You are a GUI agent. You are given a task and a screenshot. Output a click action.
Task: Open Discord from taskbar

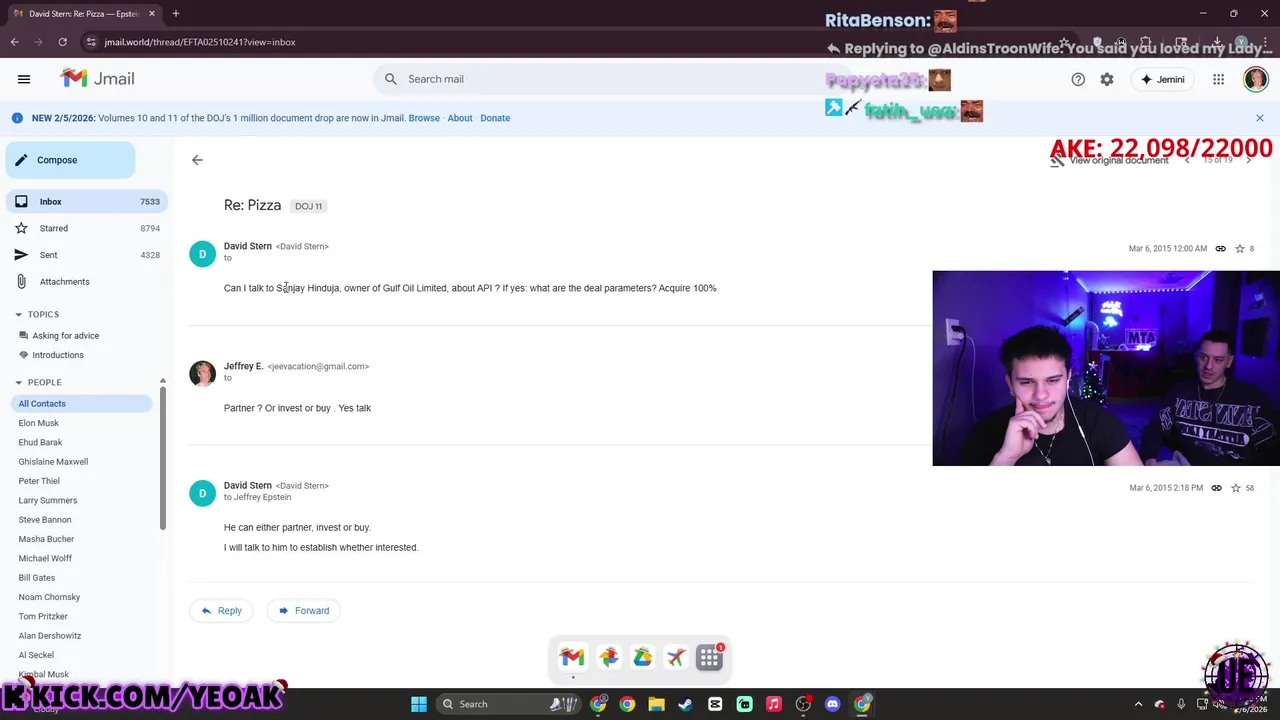(832, 704)
